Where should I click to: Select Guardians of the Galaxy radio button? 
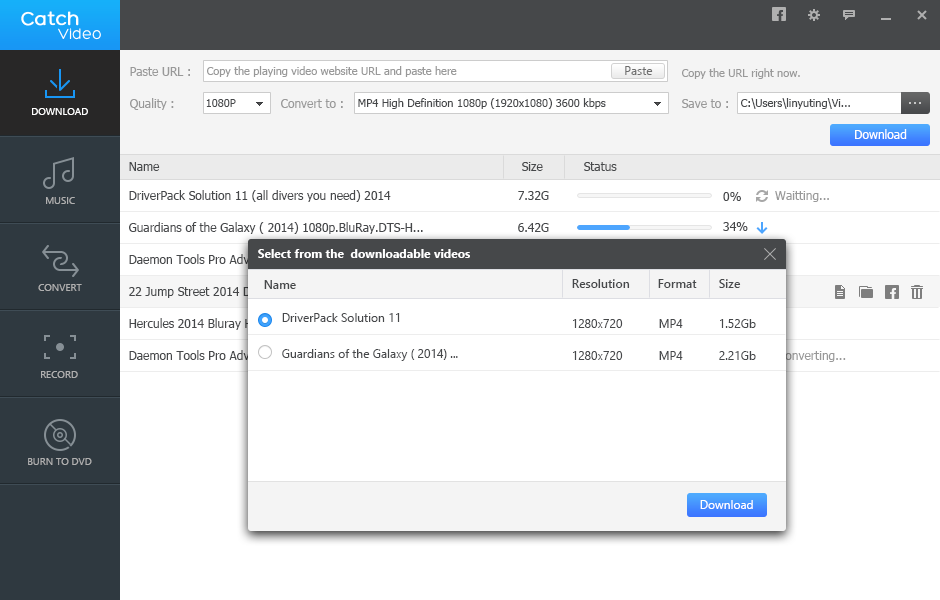[x=265, y=352]
